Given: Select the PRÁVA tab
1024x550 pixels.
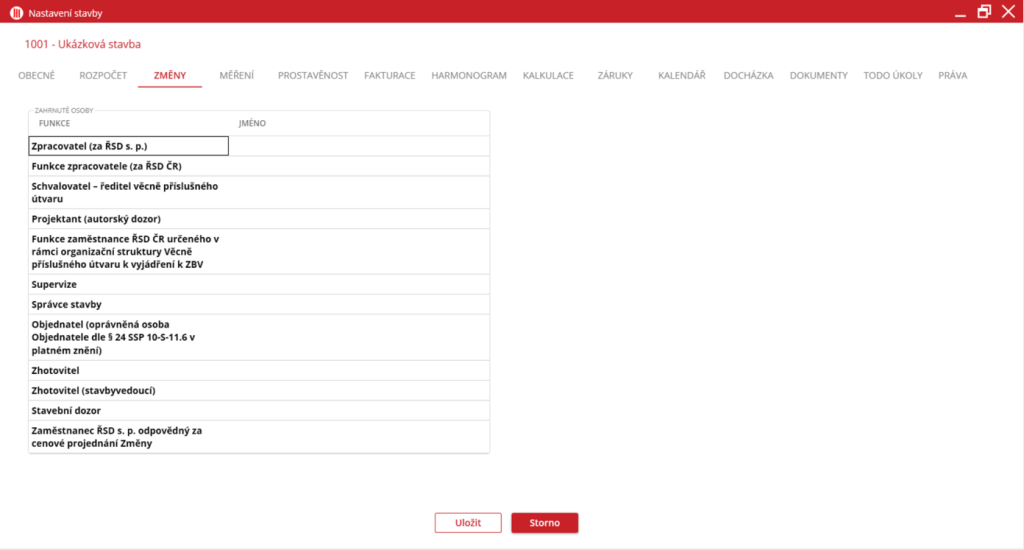Looking at the screenshot, I should click(952, 75).
